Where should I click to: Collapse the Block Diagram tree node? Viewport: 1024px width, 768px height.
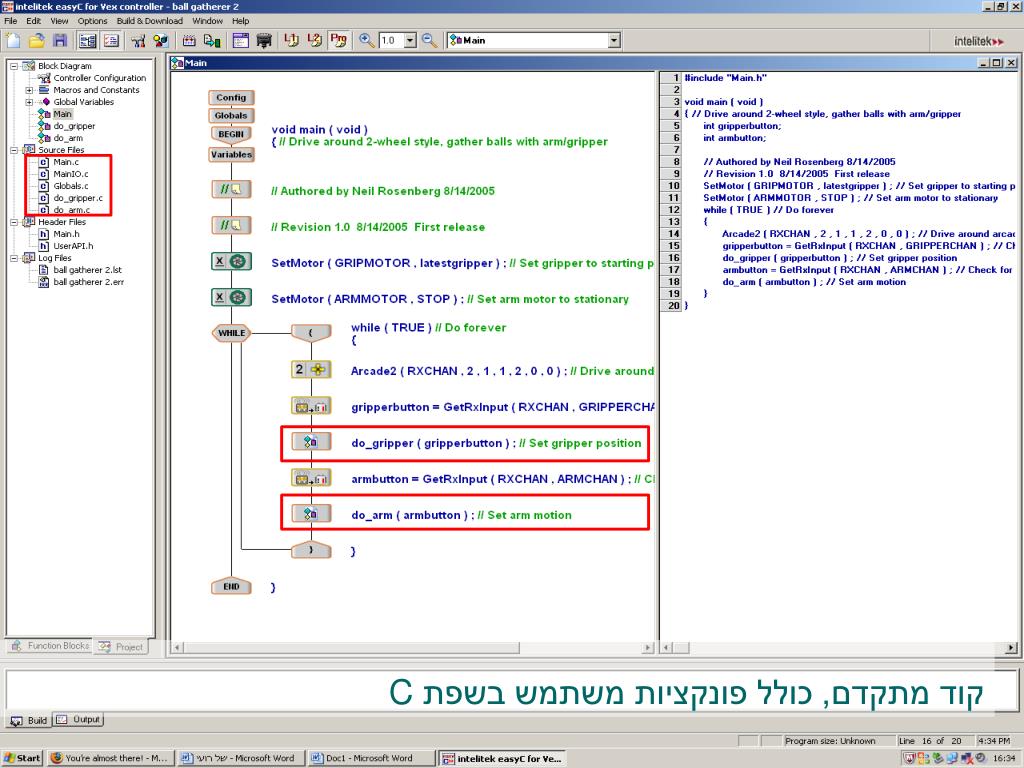[x=14, y=66]
